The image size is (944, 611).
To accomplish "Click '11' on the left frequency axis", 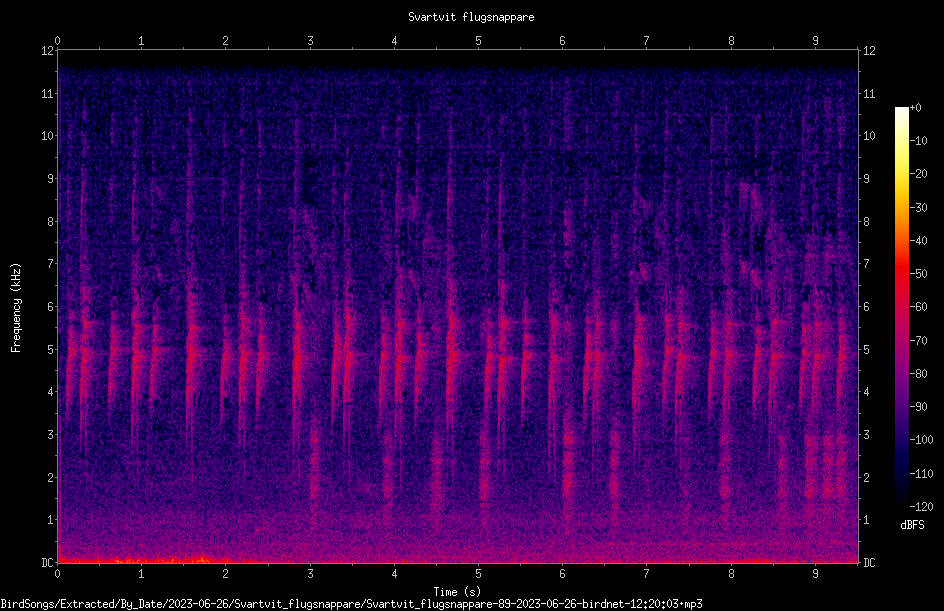I will click(47, 94).
